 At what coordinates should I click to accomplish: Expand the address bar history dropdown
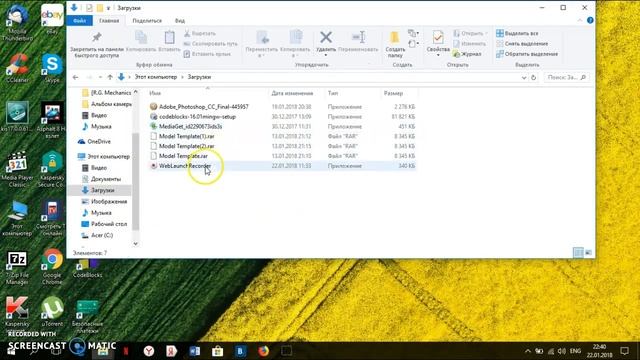click(524, 78)
